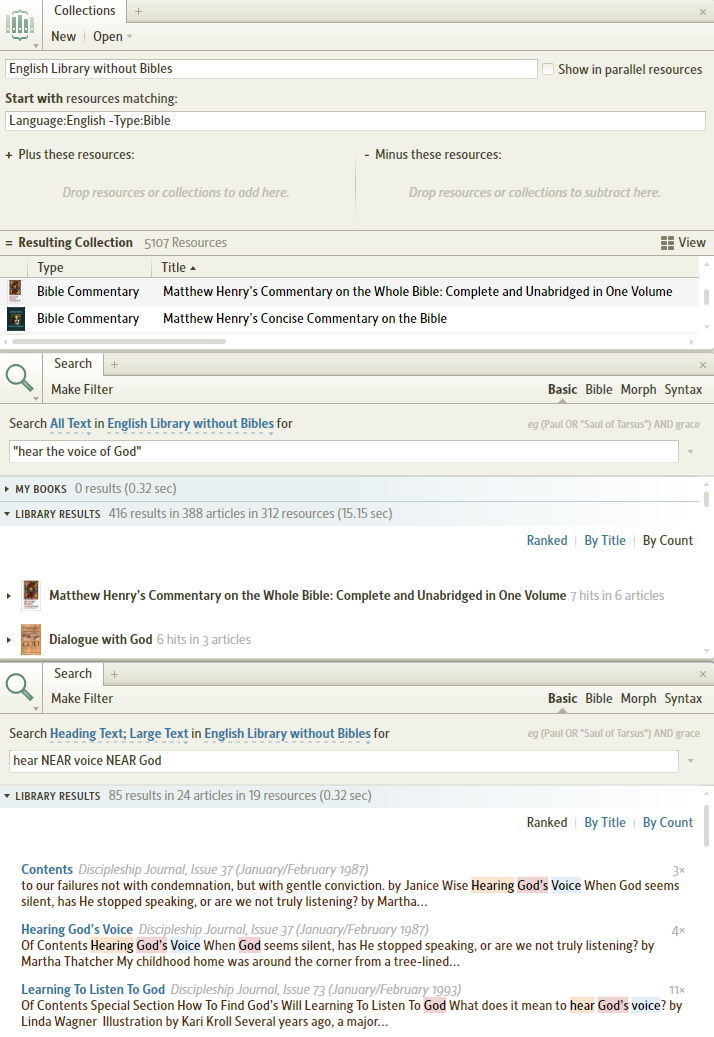Change the English Library without Bibles scope in the second search
Screen dimensions: 714x1037
click(x=288, y=733)
